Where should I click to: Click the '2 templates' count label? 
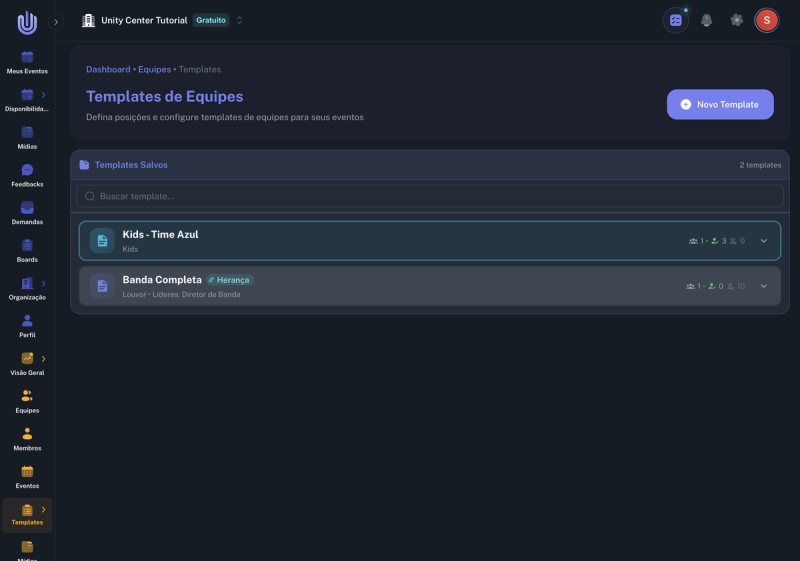click(x=760, y=165)
